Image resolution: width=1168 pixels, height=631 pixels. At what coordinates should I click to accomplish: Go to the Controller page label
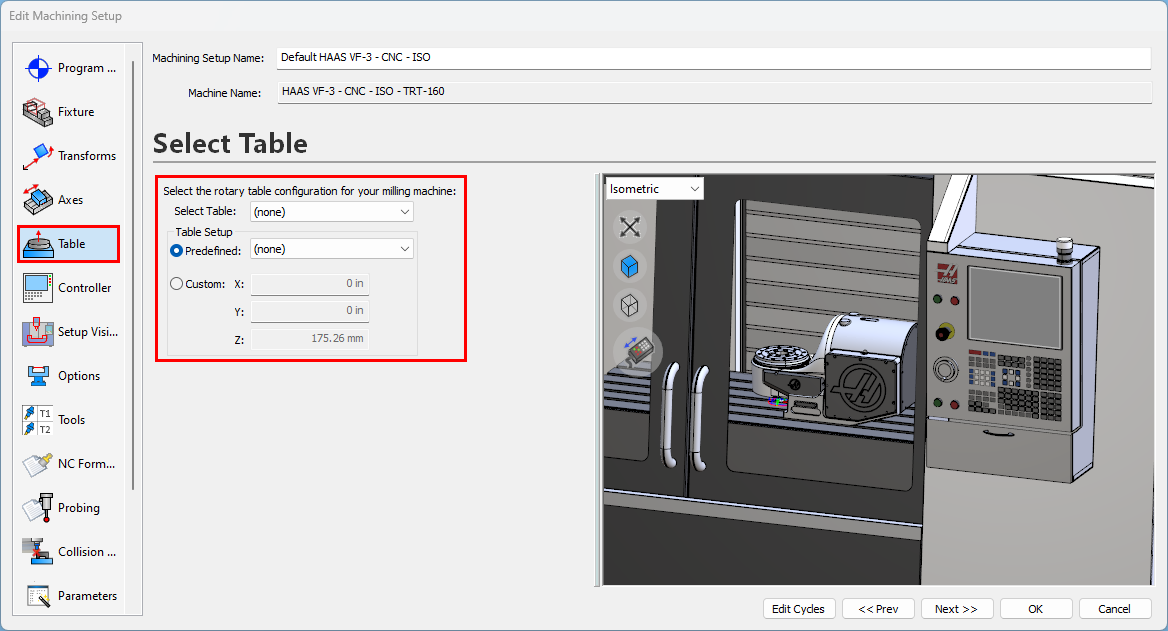(x=85, y=288)
